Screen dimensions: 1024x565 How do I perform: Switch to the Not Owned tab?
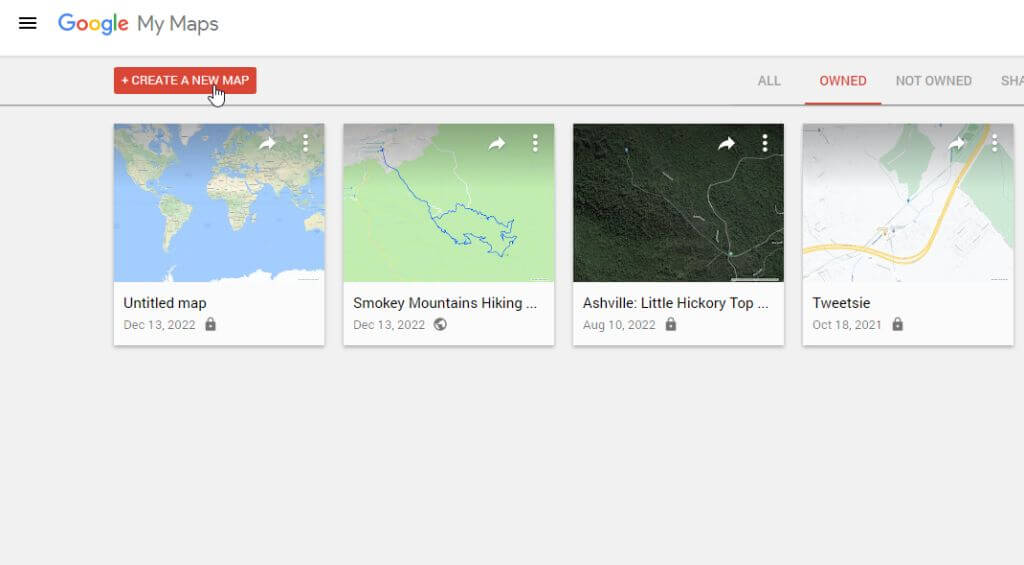point(933,81)
